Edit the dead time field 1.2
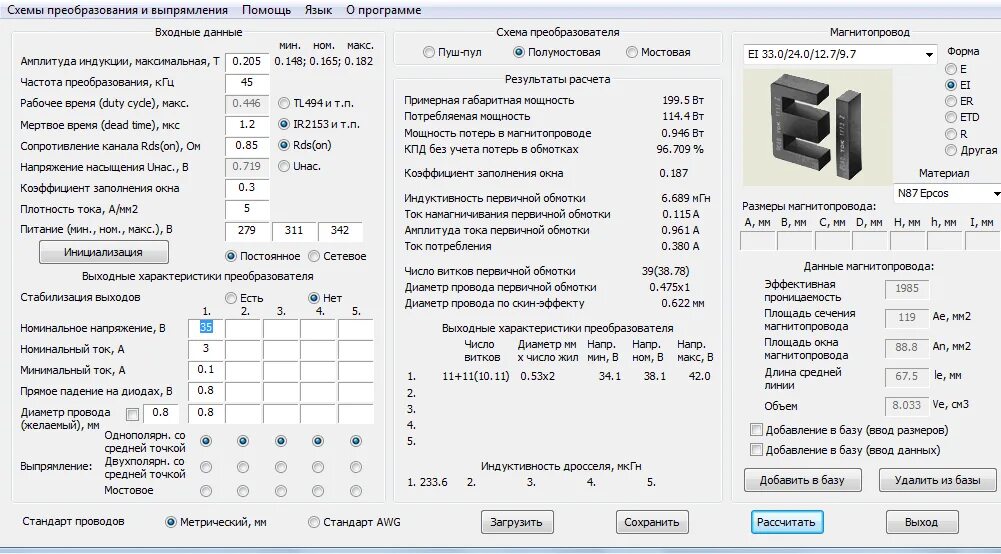The image size is (1001, 554). [247, 124]
